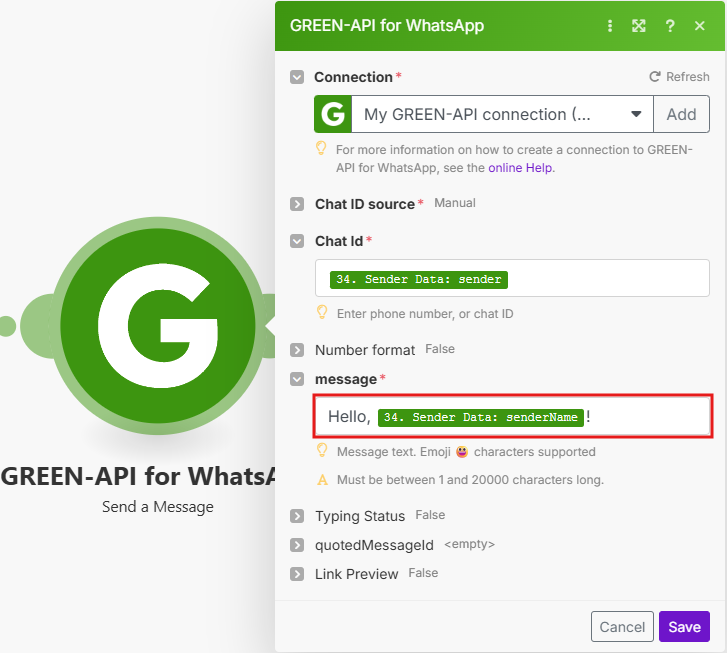Open the three-dot options menu in panel header
This screenshot has height=653, width=727.
610,26
